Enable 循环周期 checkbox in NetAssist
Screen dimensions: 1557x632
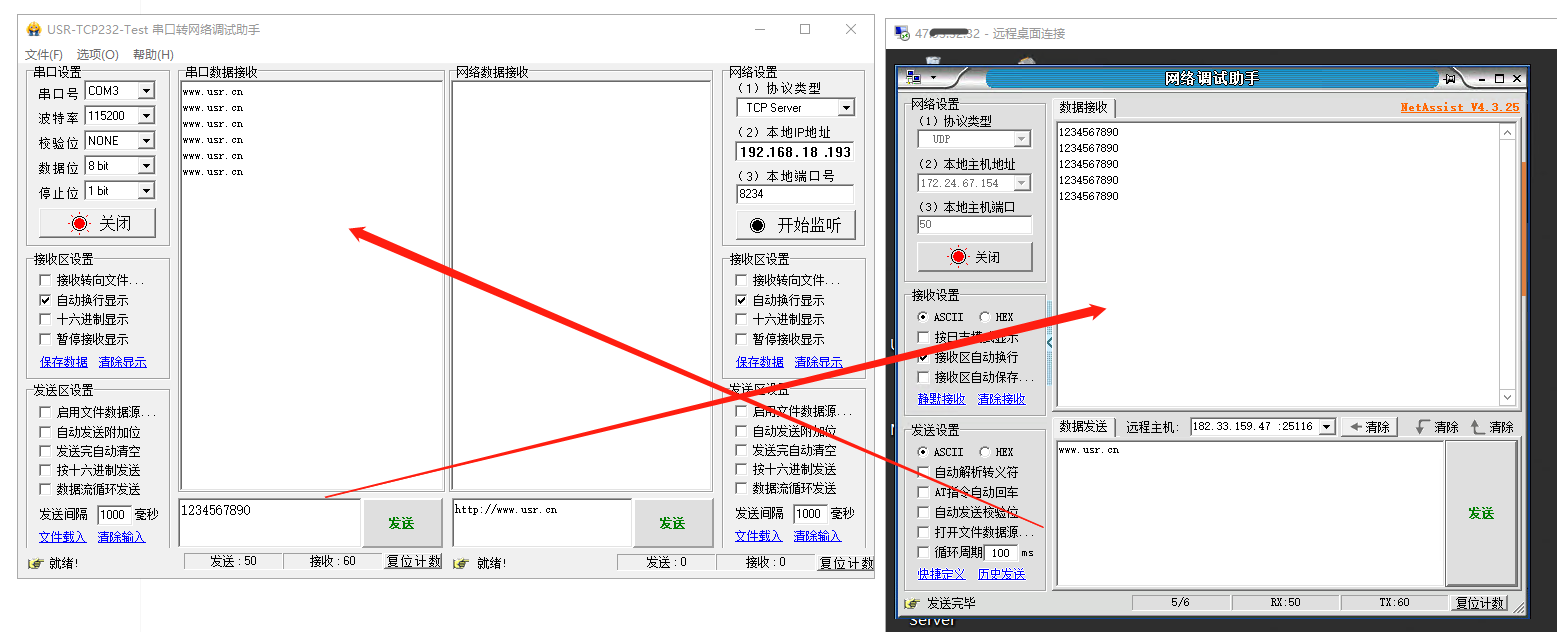coord(923,552)
